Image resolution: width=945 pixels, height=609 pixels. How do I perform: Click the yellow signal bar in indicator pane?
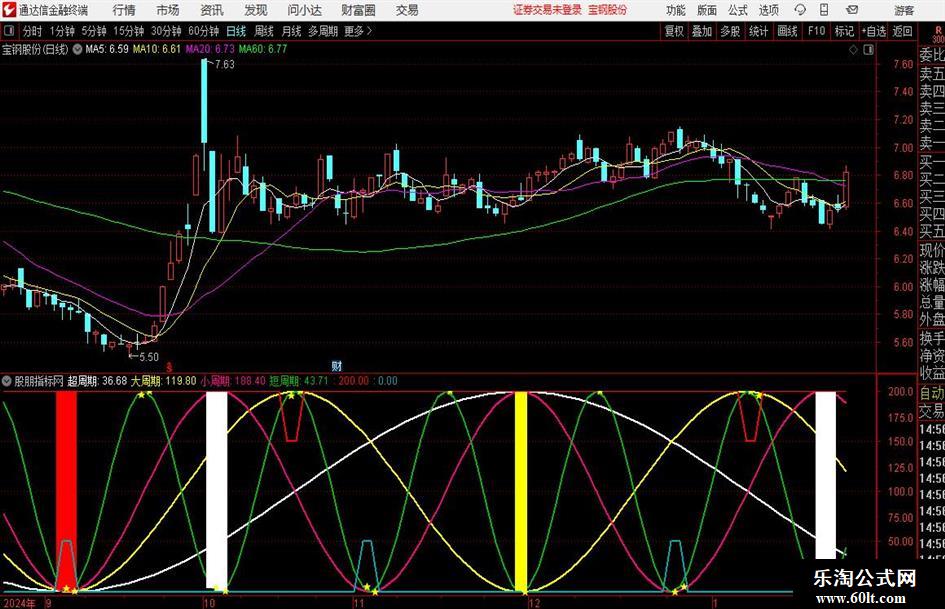point(521,491)
